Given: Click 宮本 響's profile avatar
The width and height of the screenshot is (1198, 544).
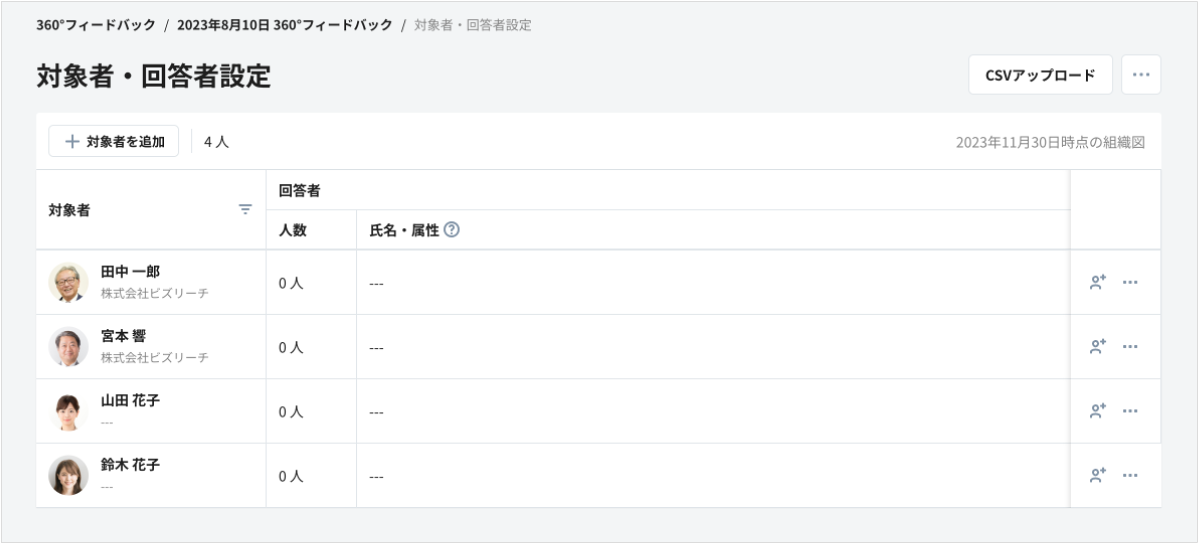Looking at the screenshot, I should (x=68, y=346).
